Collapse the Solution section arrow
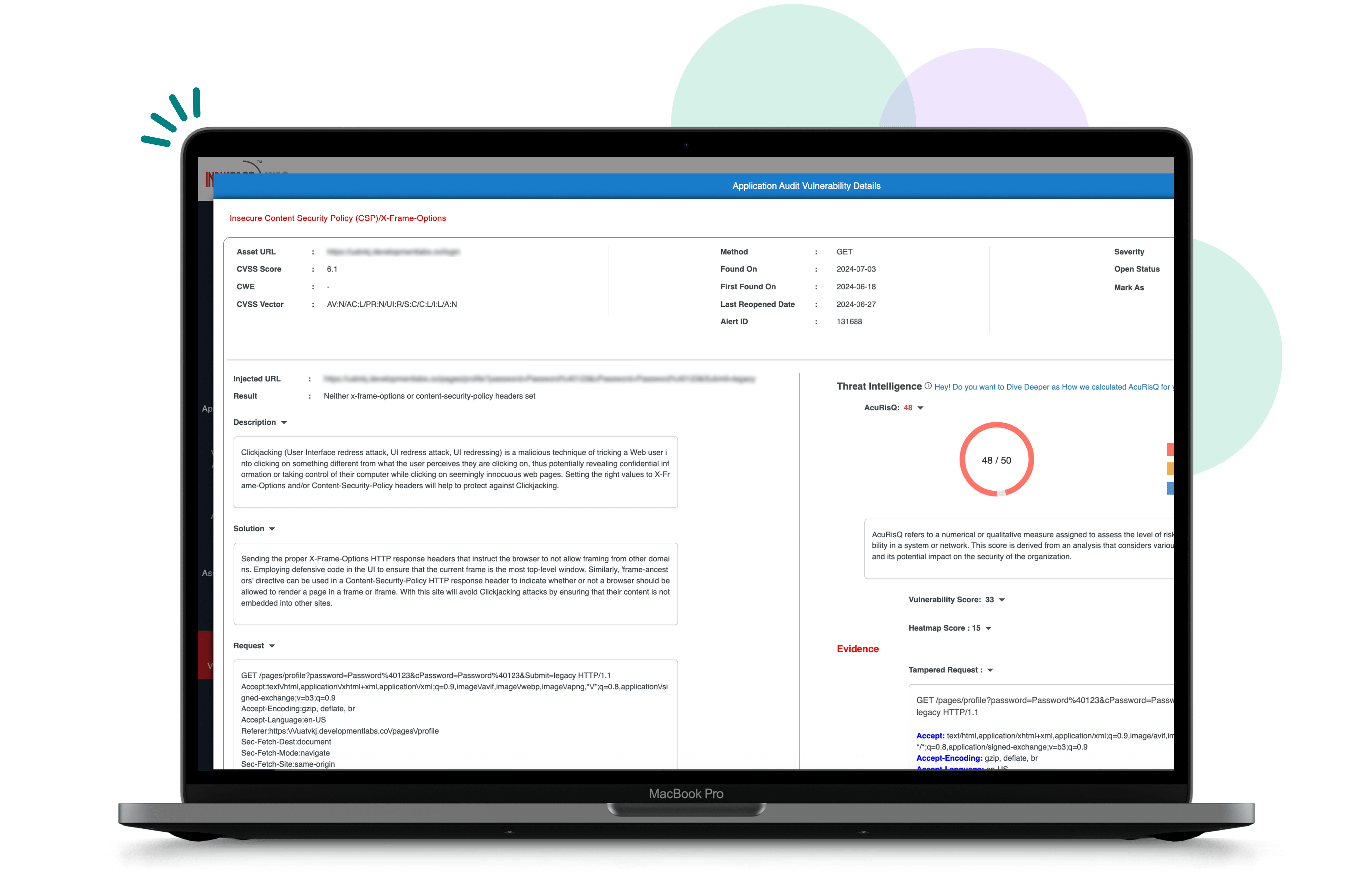Screen dimensions: 1372x872 coord(272,529)
